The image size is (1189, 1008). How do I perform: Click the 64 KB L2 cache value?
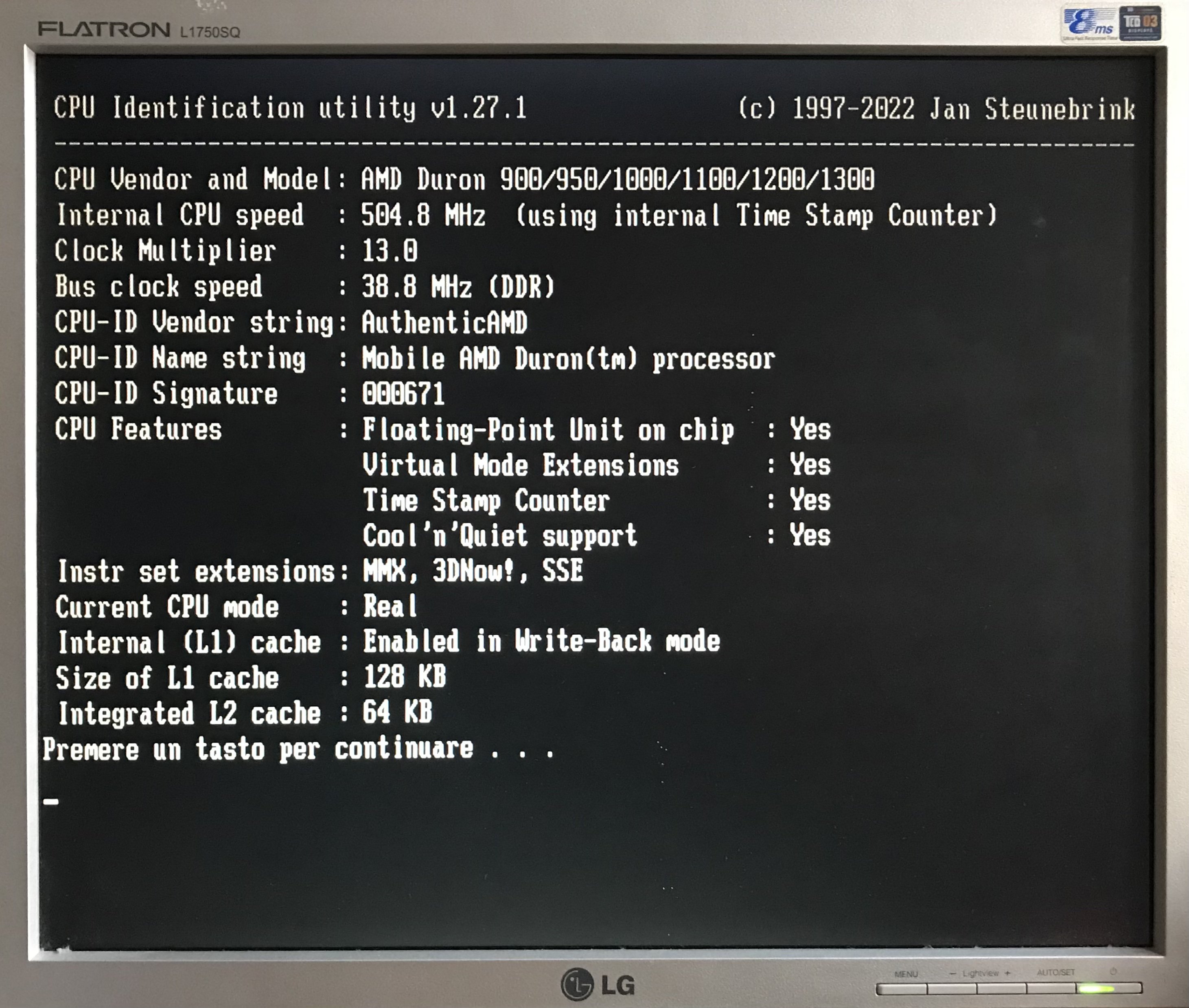(397, 712)
